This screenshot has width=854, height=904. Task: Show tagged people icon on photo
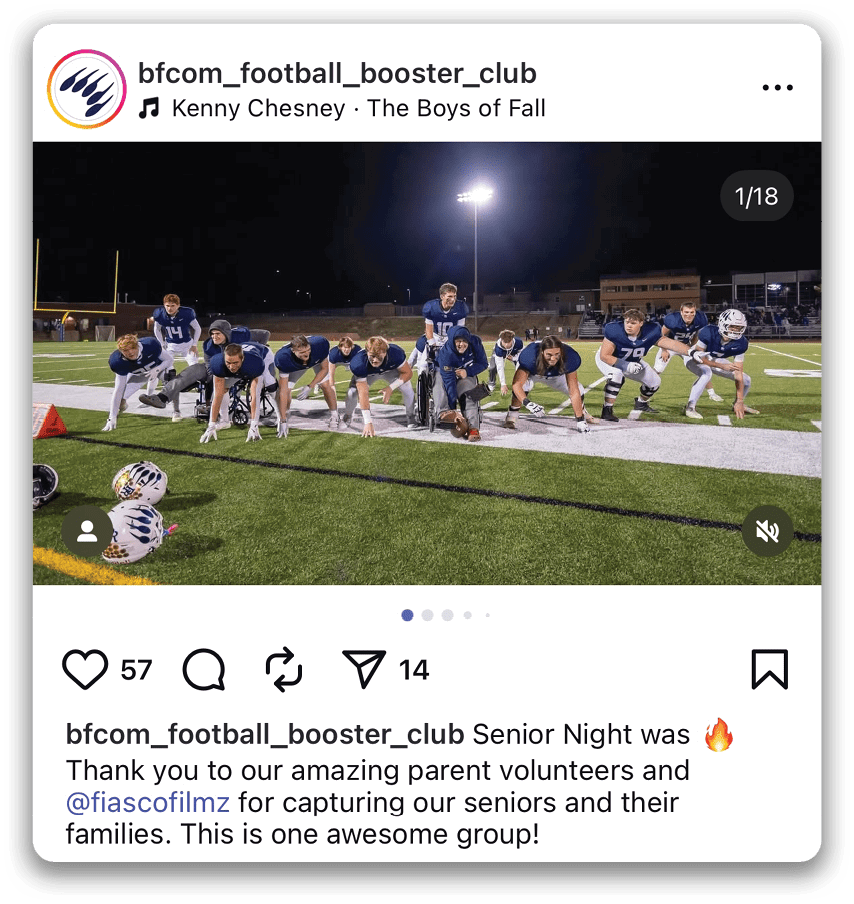click(x=87, y=531)
